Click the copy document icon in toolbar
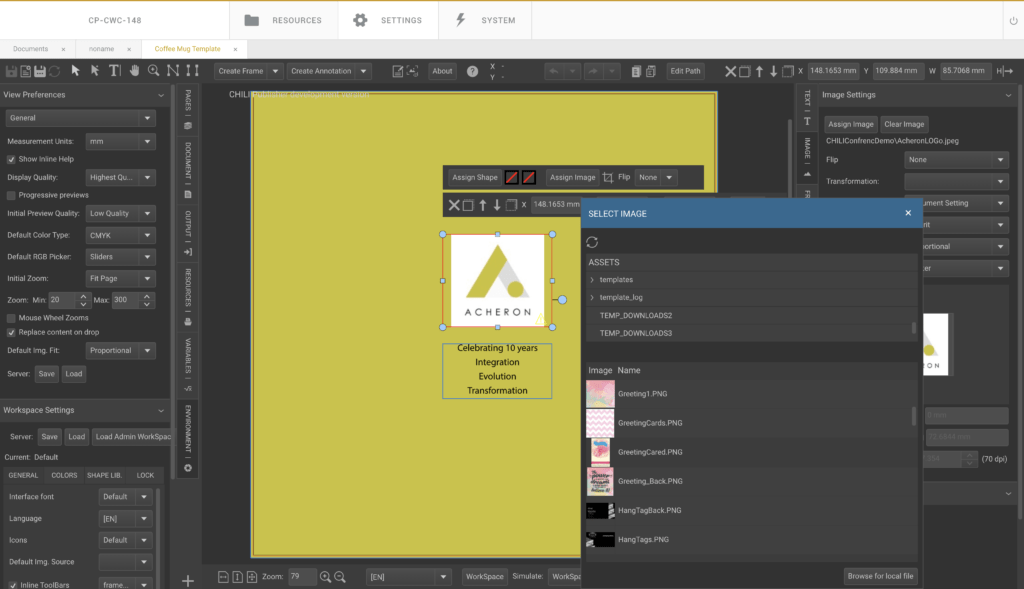The image size is (1024, 589). point(636,71)
